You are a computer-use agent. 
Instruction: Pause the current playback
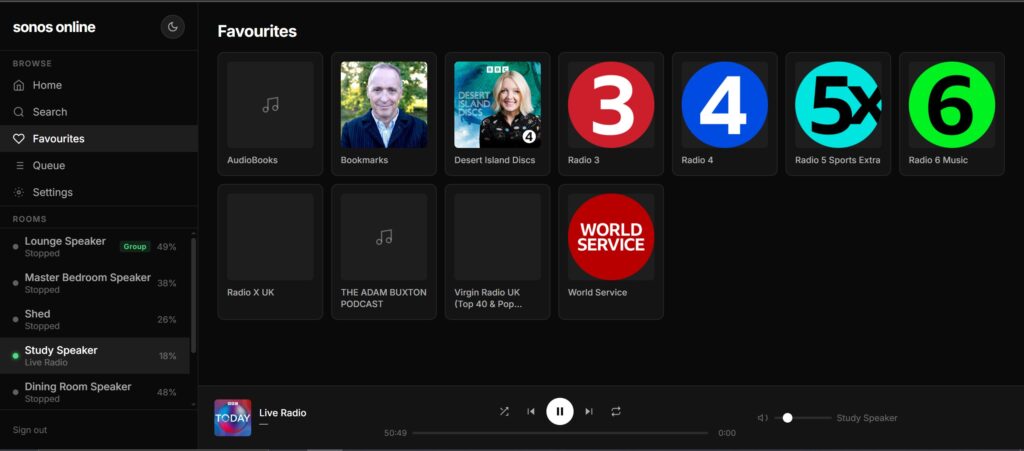[x=560, y=411]
